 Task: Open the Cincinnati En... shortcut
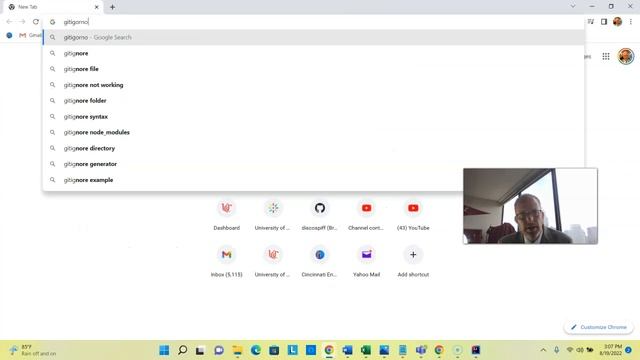(320, 263)
